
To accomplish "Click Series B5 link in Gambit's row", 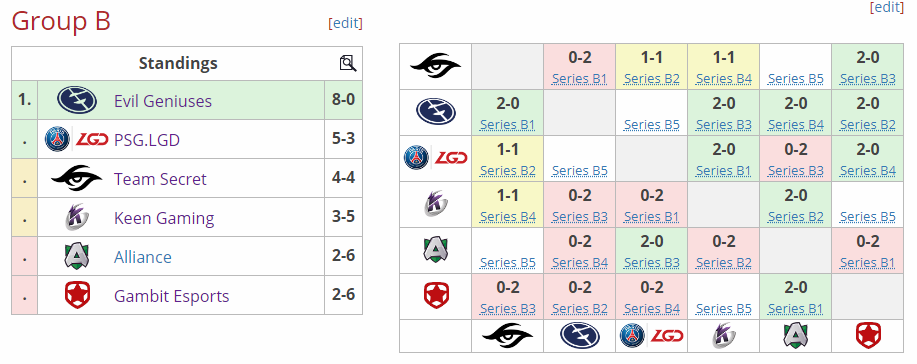I will click(723, 308).
